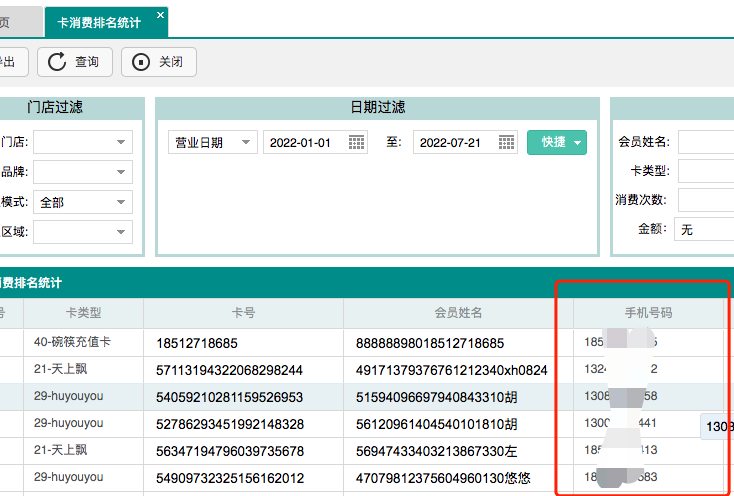
Task: Click the 会员姓名 input field
Action: (706, 141)
